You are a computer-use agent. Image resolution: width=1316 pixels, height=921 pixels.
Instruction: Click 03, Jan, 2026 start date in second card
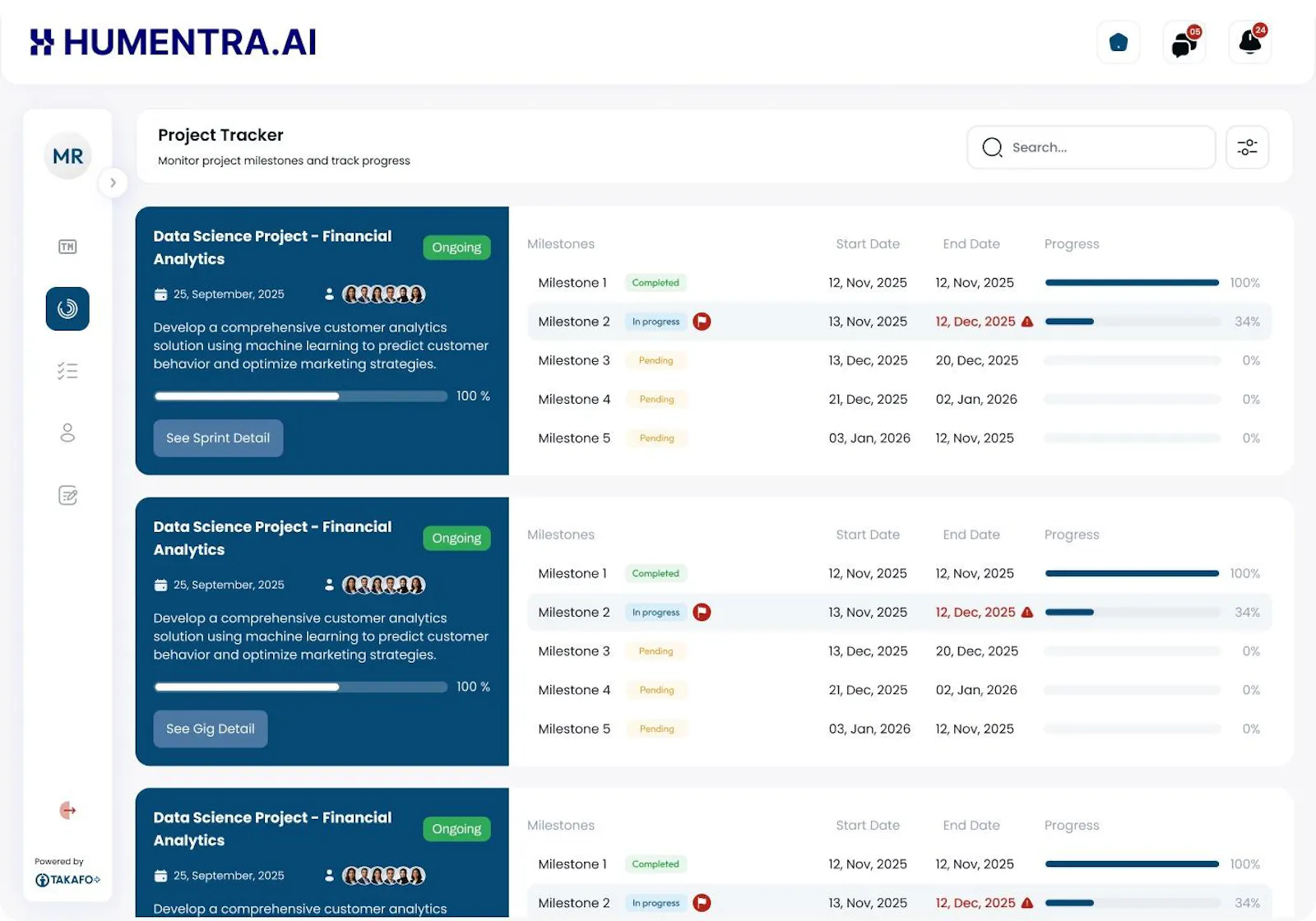[x=869, y=729]
